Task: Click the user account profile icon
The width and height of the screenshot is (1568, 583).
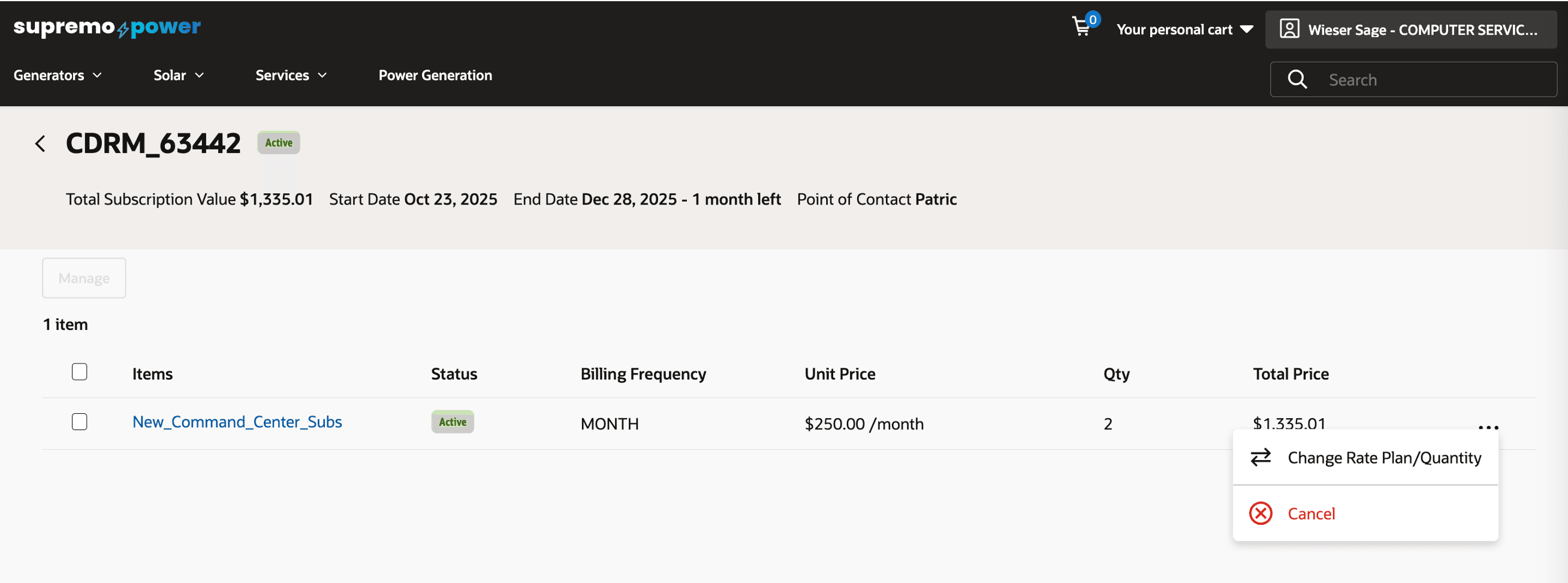Action: (x=1289, y=29)
